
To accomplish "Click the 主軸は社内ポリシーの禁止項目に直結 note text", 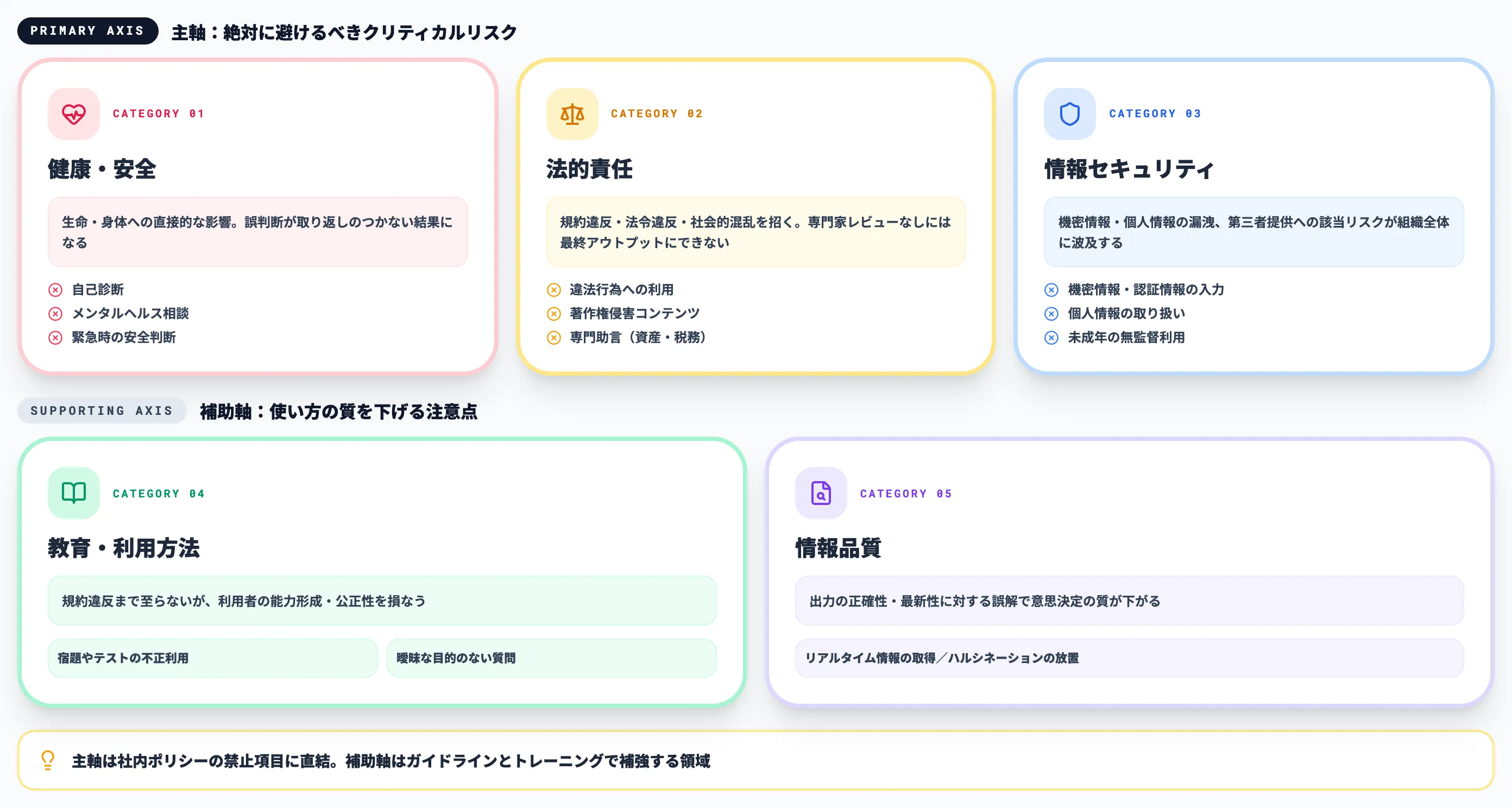I will tap(391, 761).
